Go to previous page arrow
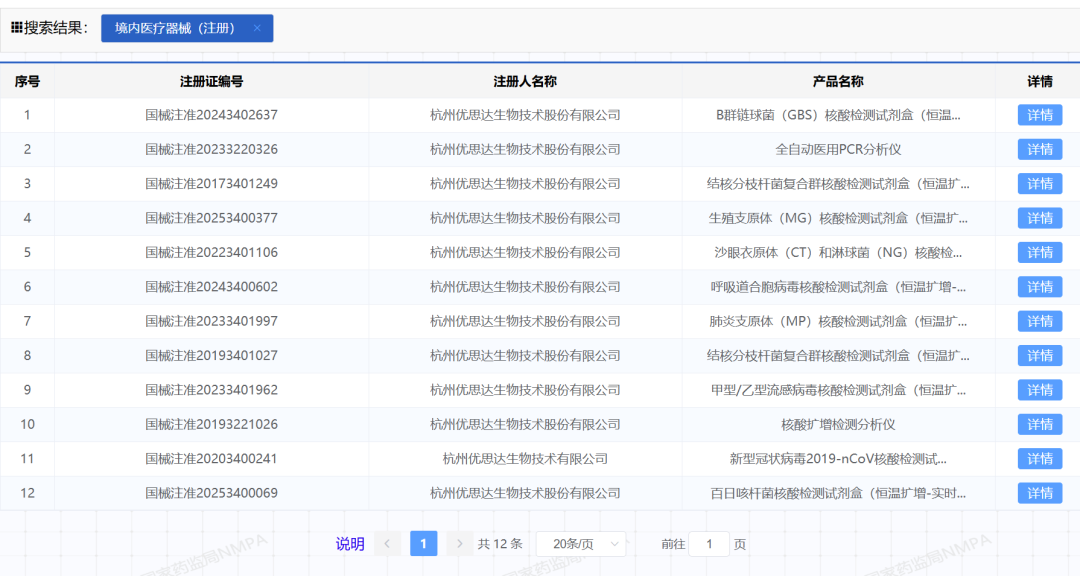Viewport: 1080px width, 579px height. point(387,544)
